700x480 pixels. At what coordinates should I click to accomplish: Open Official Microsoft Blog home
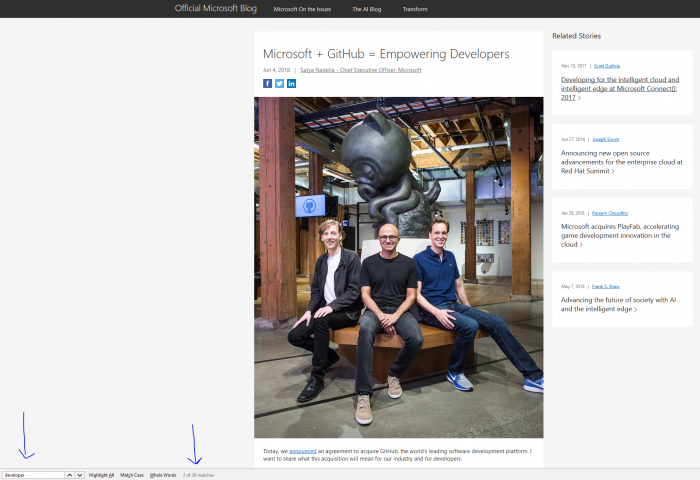(216, 8)
